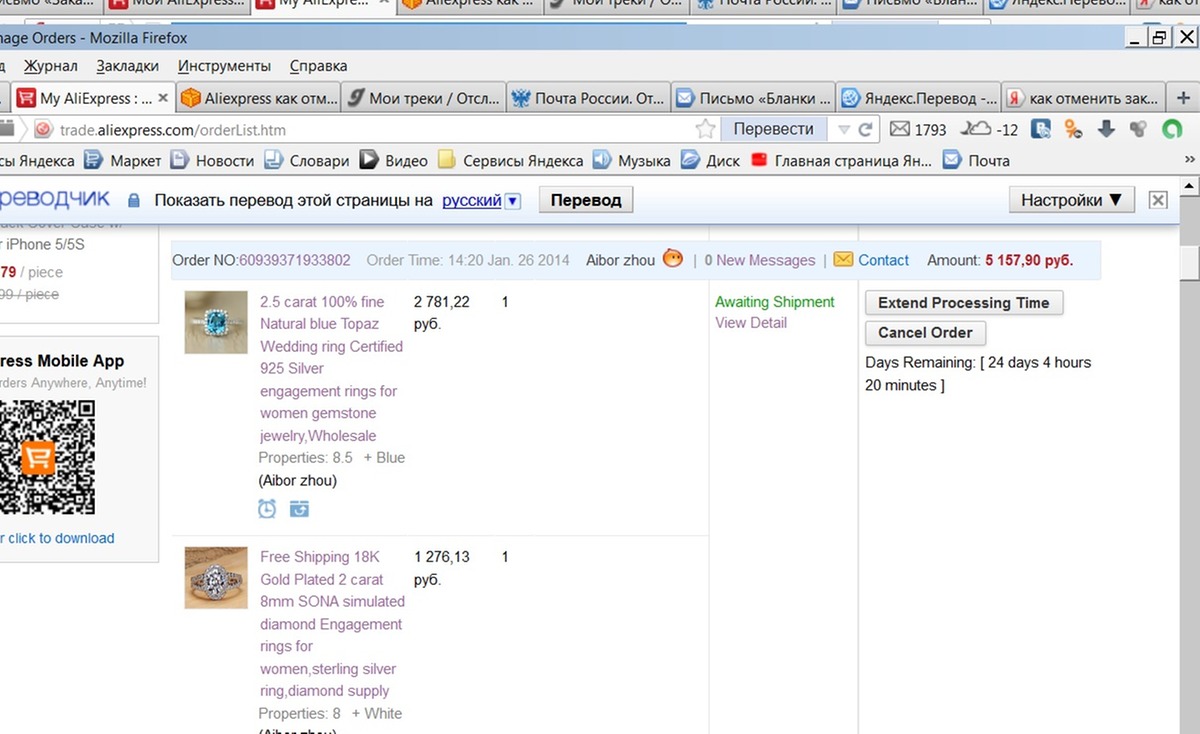The image size is (1200, 734).
Task: Open View Detail link for the order
Action: [751, 323]
